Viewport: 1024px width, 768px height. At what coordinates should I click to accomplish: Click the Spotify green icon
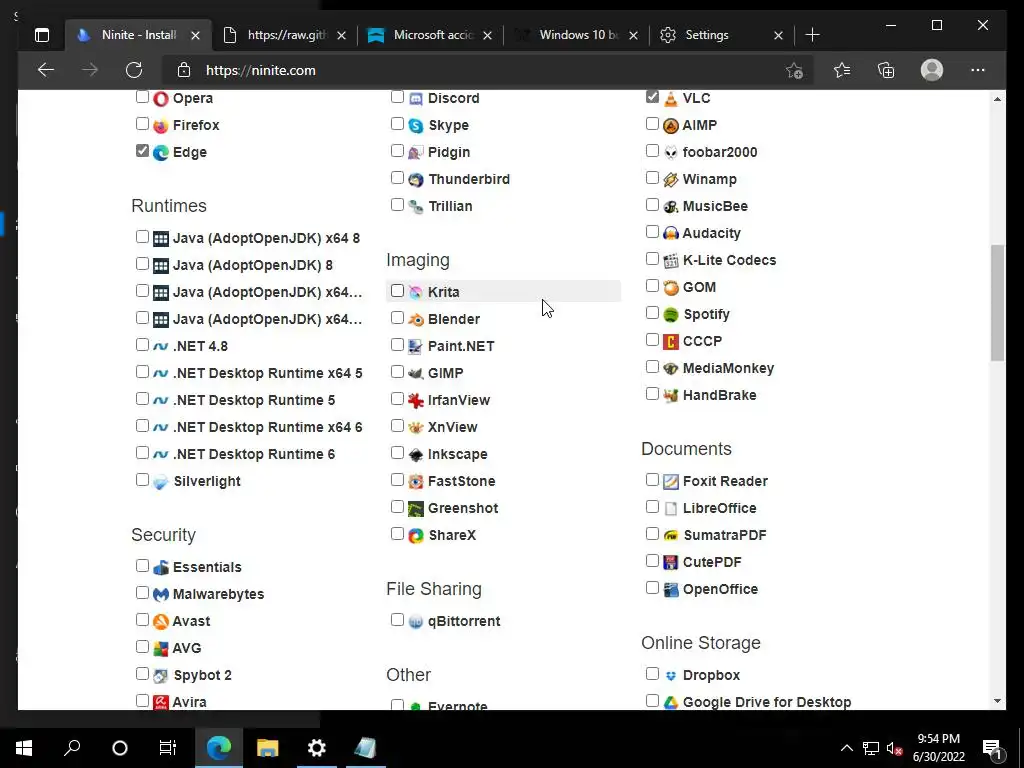(x=671, y=315)
